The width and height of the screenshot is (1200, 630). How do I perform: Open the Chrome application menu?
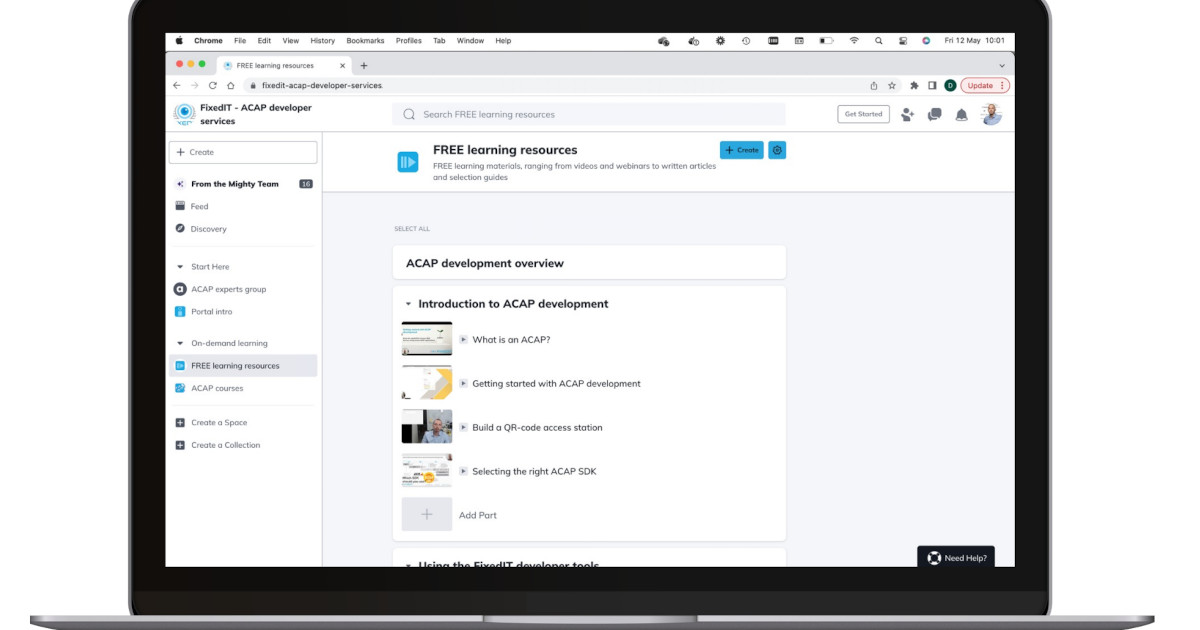[208, 41]
